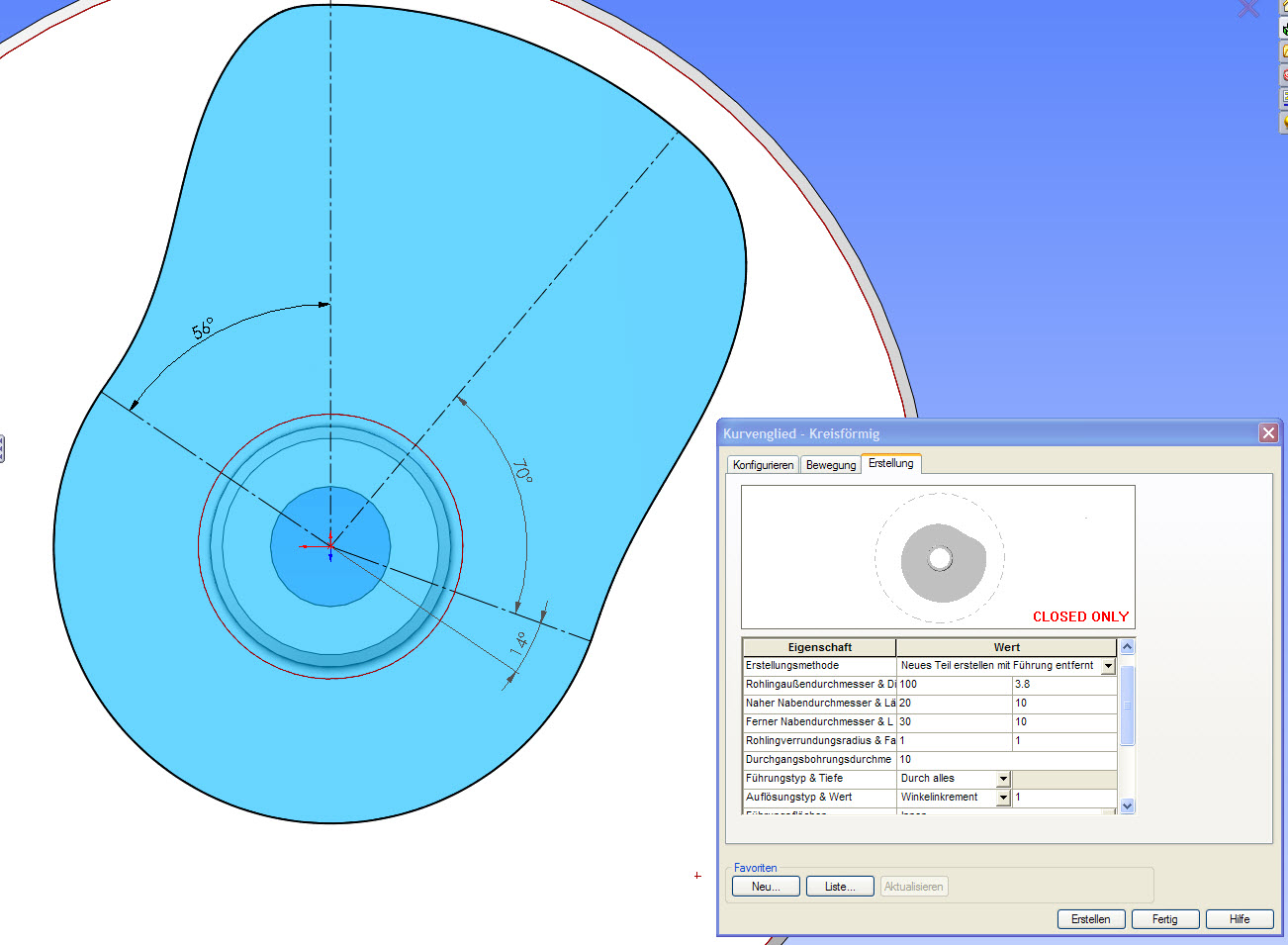This screenshot has height=945, width=1288.
Task: Click the Ferner Nabendurchmesser value 30
Action: 955,722
